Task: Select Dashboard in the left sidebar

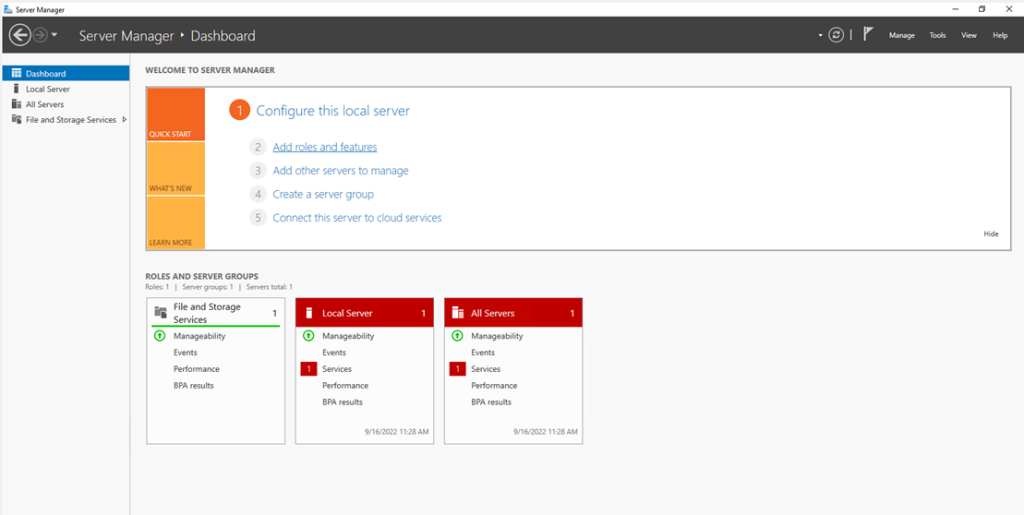Action: pyautogui.click(x=65, y=74)
